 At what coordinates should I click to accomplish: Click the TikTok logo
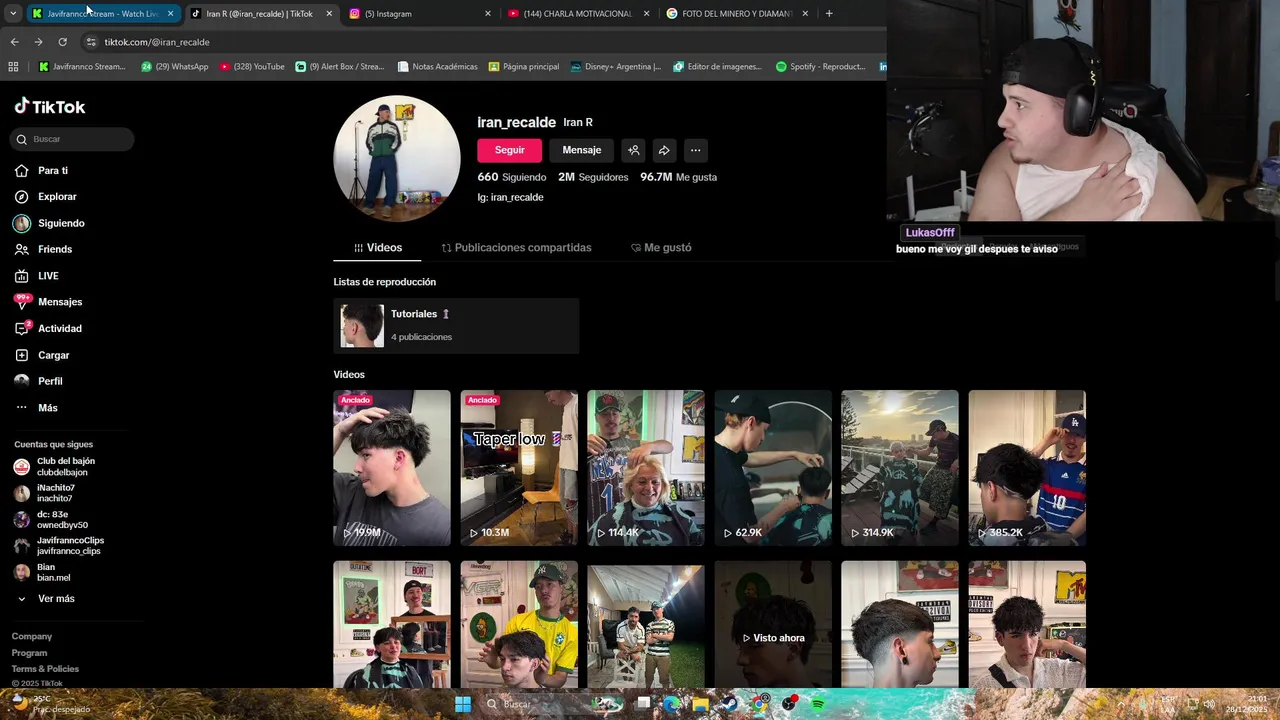(50, 106)
